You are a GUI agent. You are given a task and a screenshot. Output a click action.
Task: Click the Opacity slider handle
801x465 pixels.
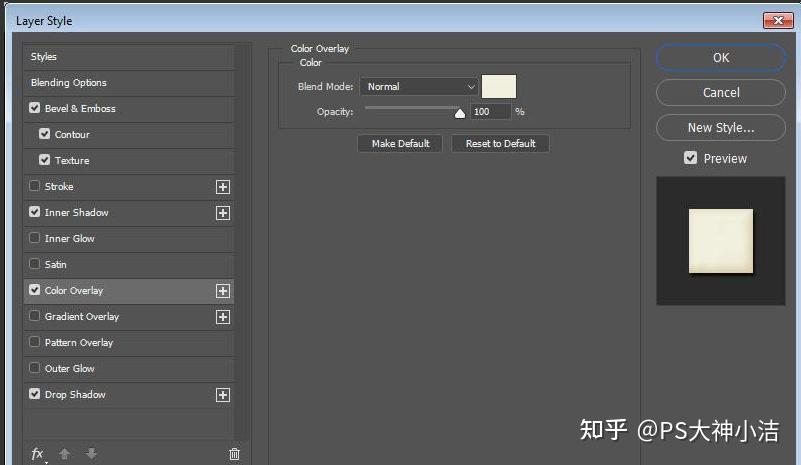coord(460,113)
